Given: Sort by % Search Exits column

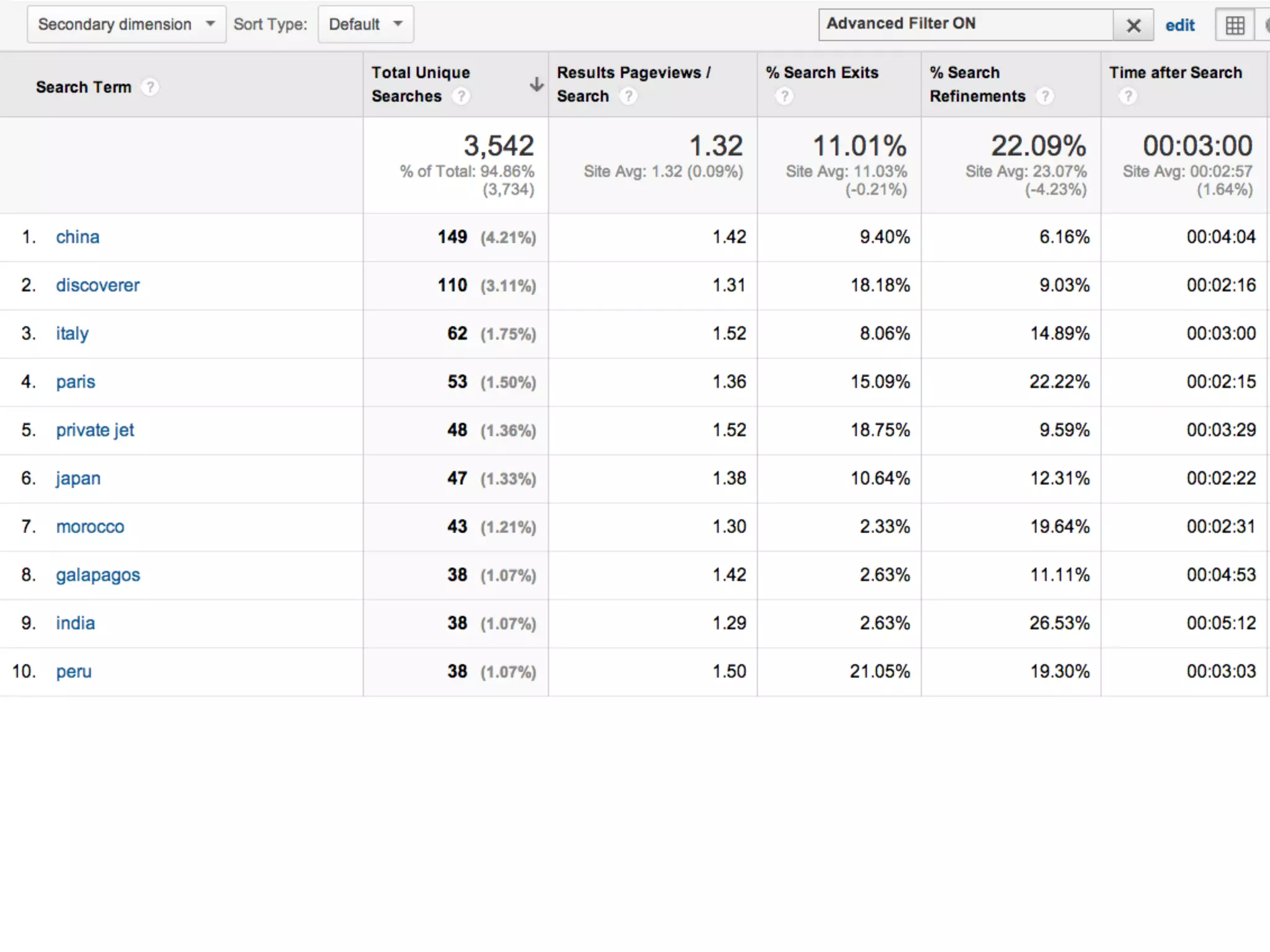Looking at the screenshot, I should coord(822,73).
